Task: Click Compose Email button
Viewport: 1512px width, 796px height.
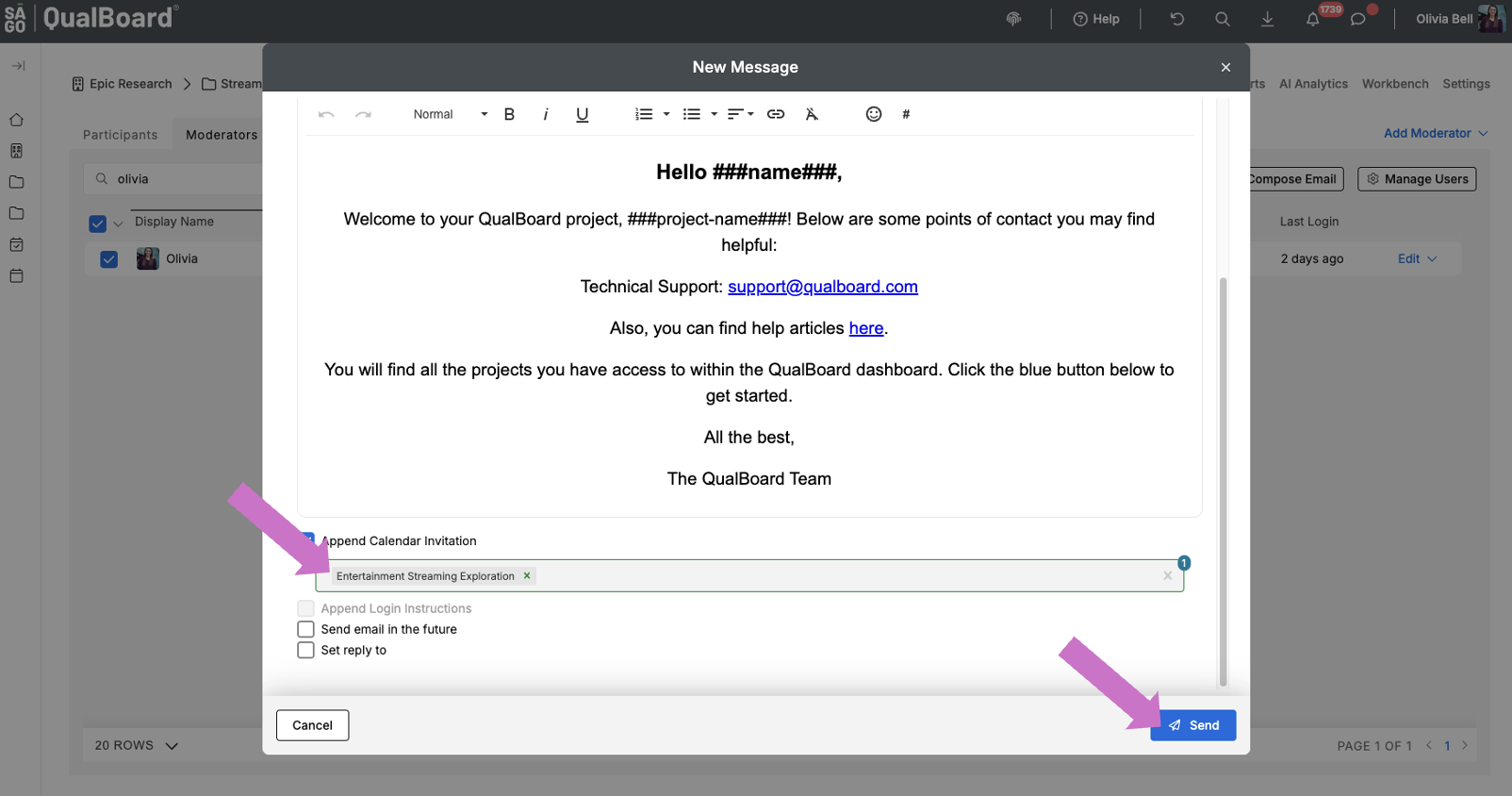Action: tap(1295, 179)
